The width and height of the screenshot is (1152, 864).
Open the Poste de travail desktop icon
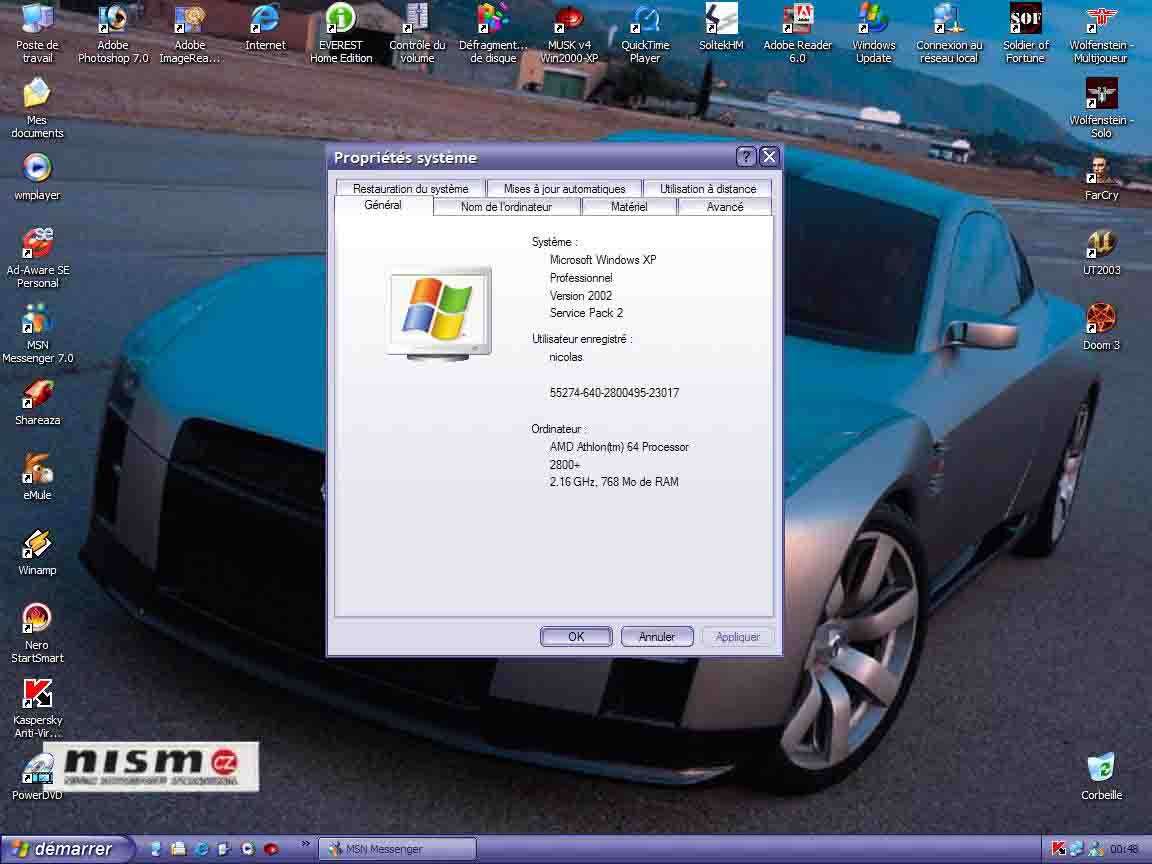point(37,33)
